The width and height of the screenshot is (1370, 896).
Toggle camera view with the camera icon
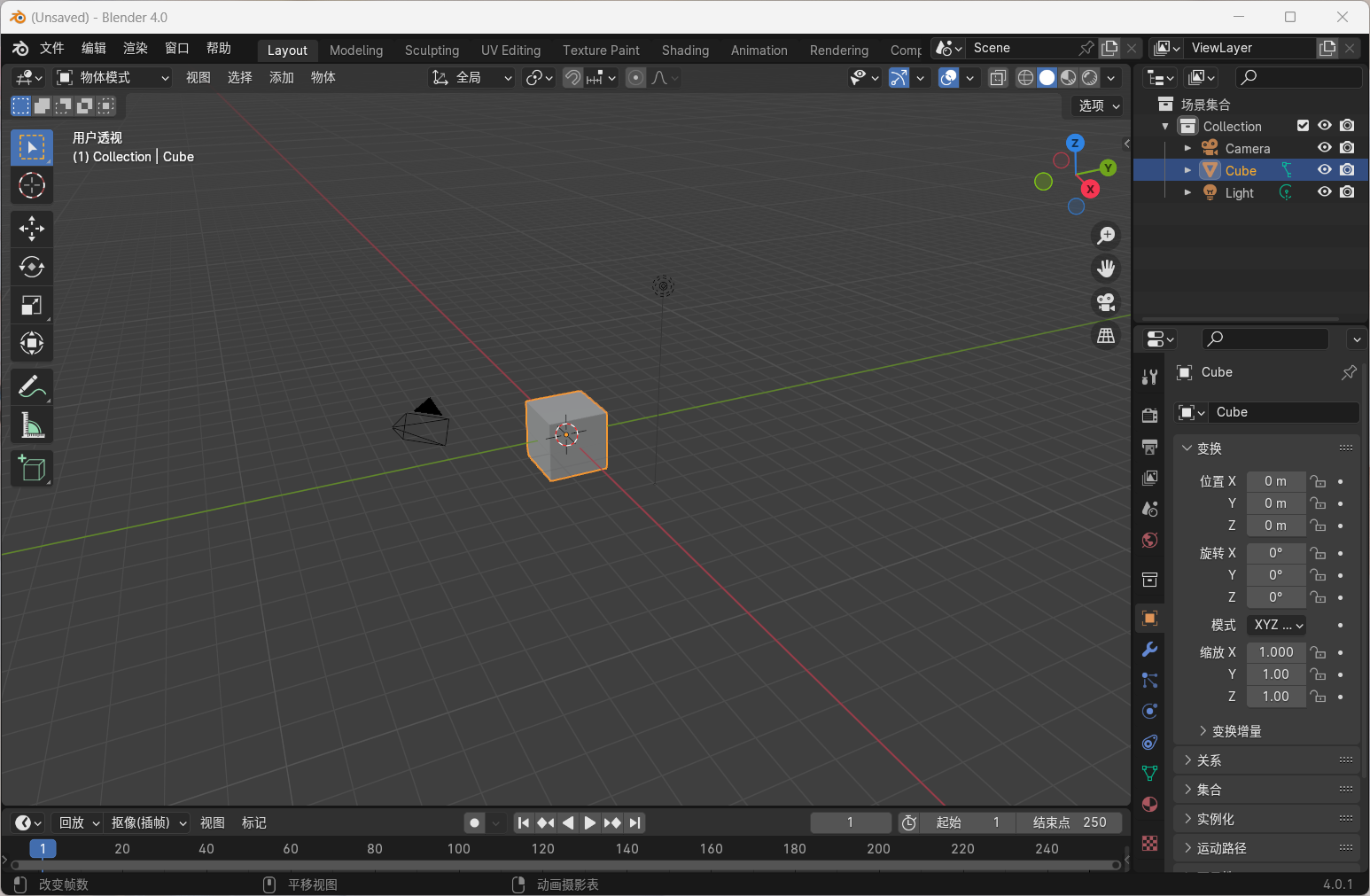click(1106, 302)
